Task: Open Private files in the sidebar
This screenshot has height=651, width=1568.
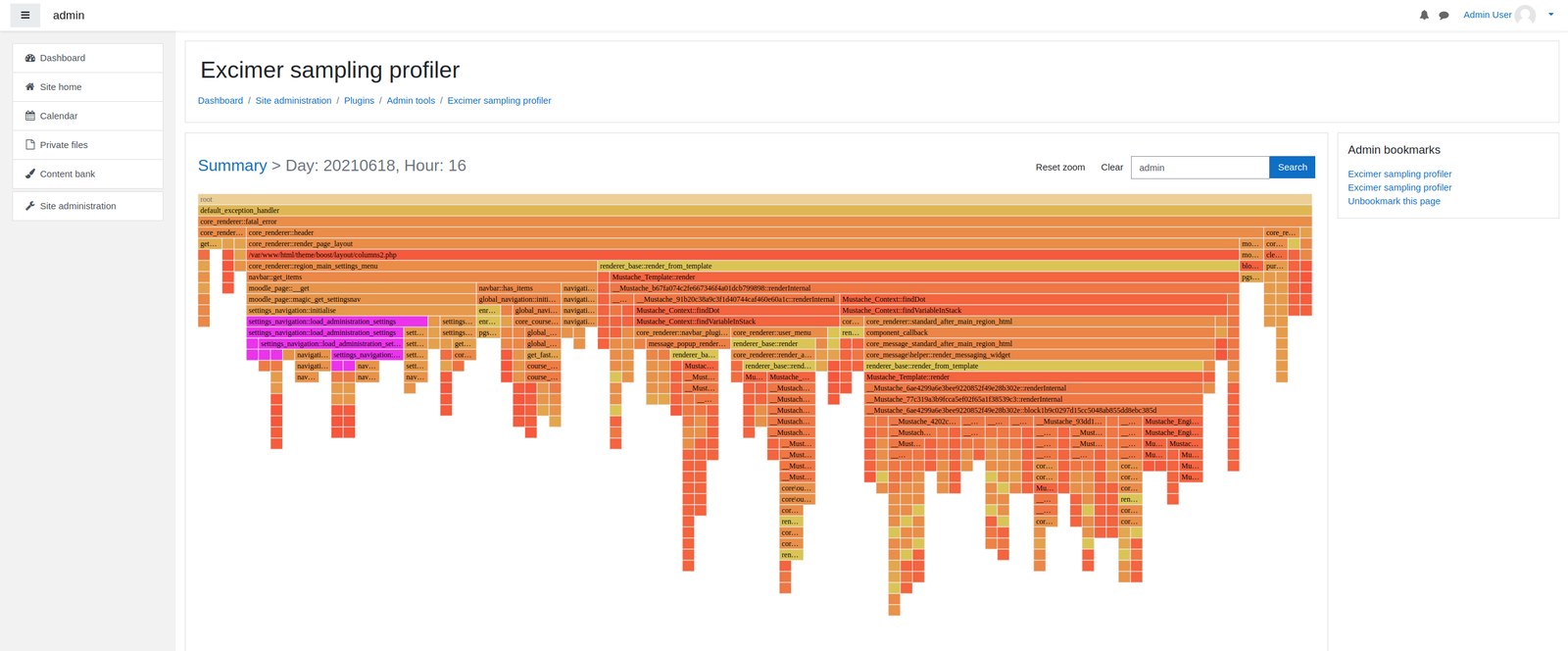Action: click(x=87, y=145)
